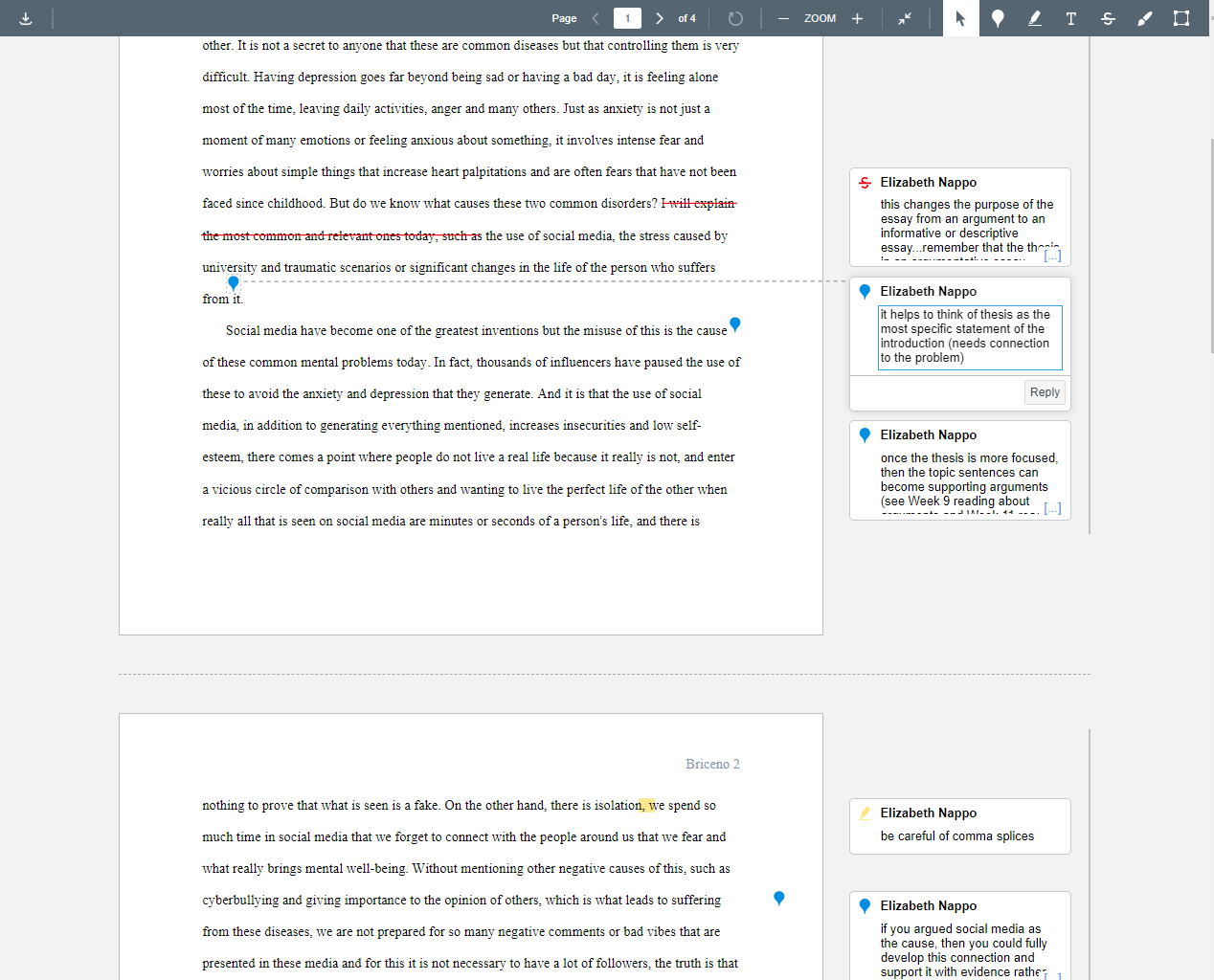The width and height of the screenshot is (1214, 980).
Task: Open the strikeout comment by Elizabeth Nappo
Action: [x=959, y=217]
